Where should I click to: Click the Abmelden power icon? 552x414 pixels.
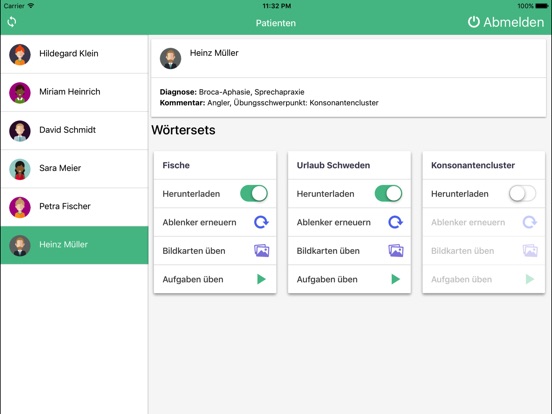point(473,22)
